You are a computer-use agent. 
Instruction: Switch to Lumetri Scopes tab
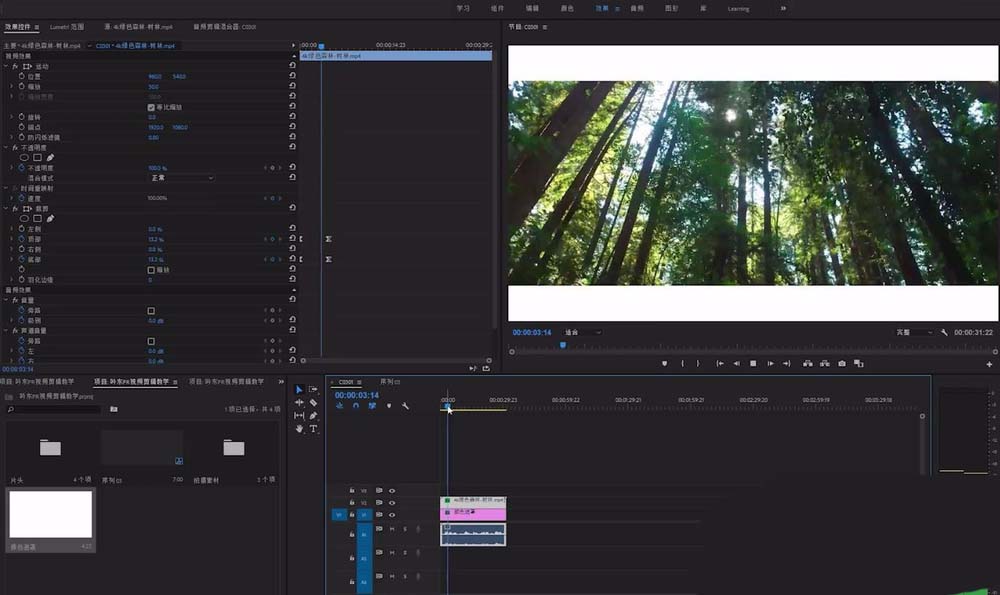coord(66,27)
